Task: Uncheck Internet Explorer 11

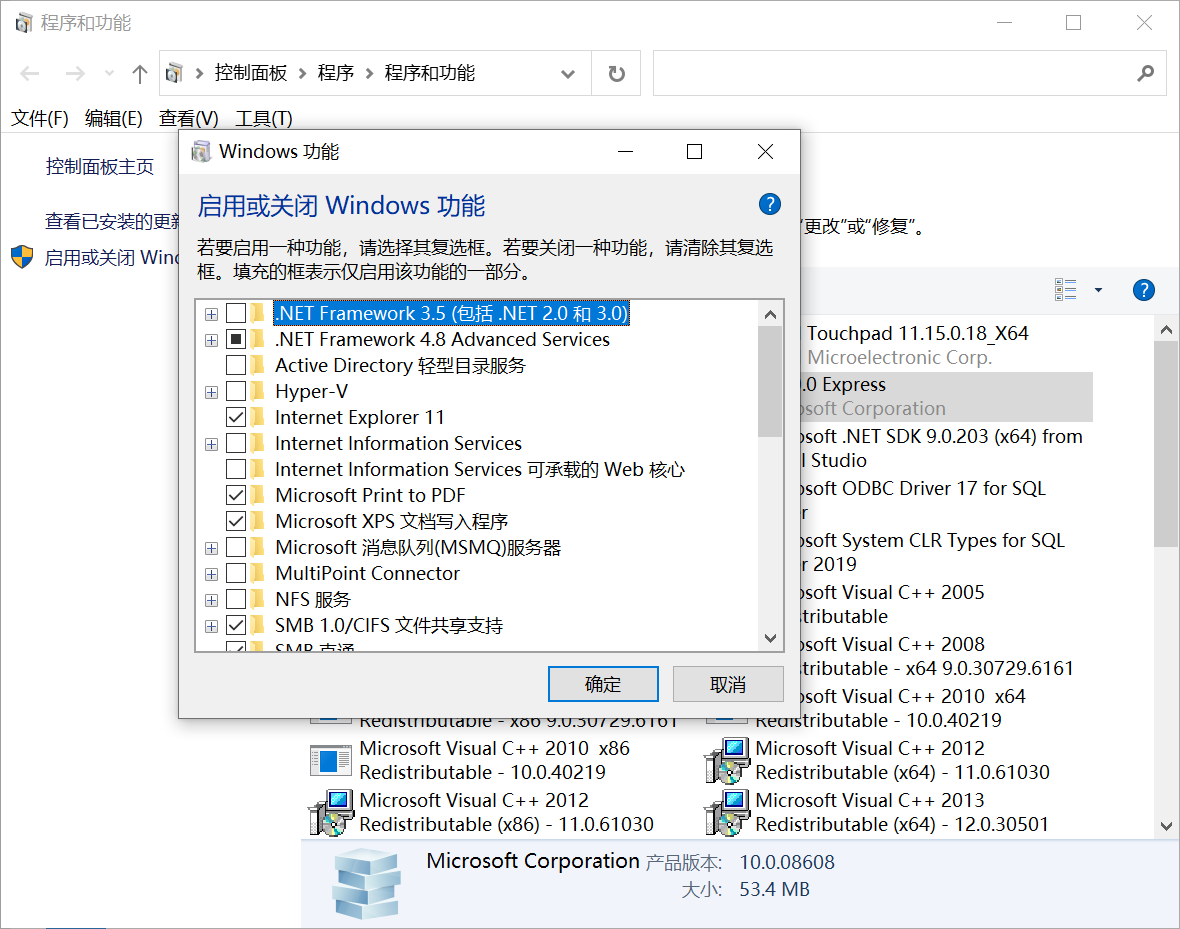Action: click(x=236, y=417)
